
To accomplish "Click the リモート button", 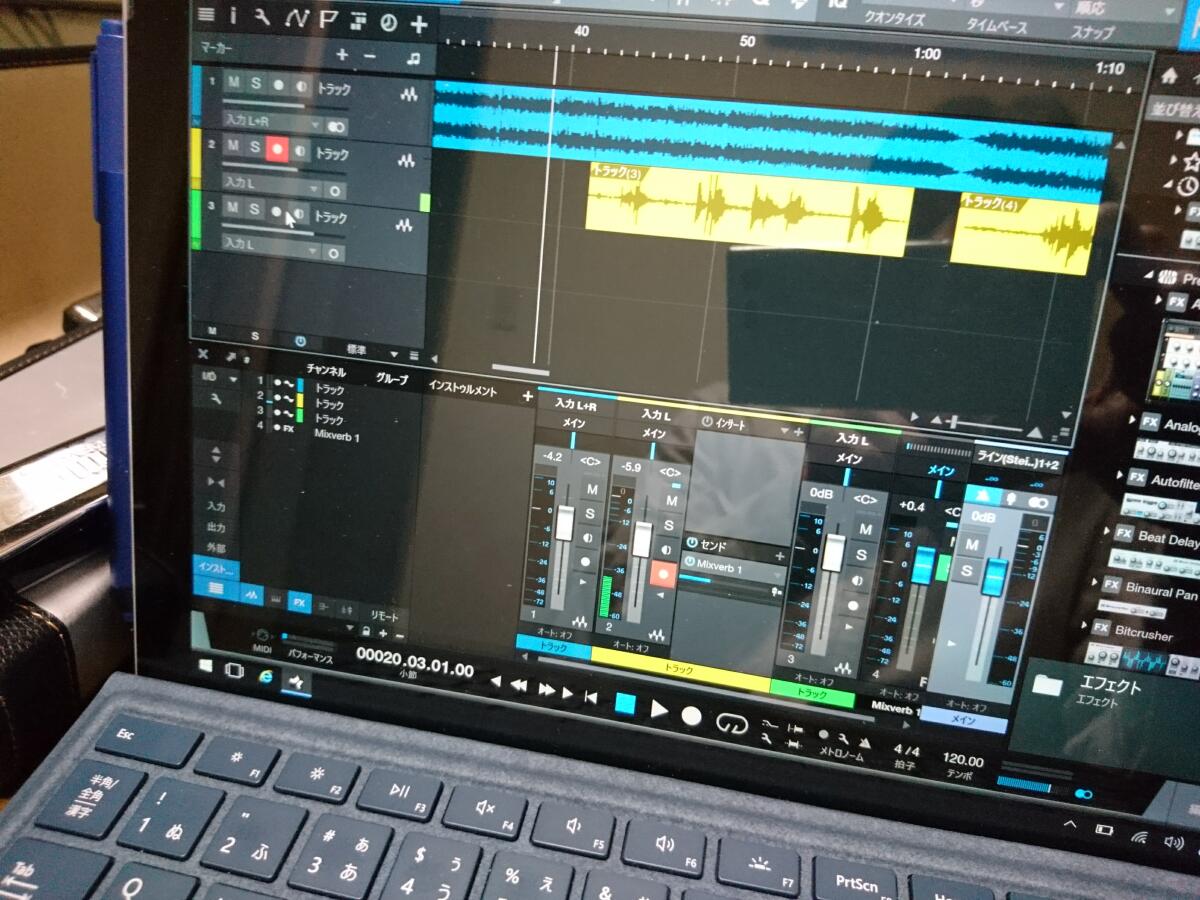I will [x=383, y=616].
